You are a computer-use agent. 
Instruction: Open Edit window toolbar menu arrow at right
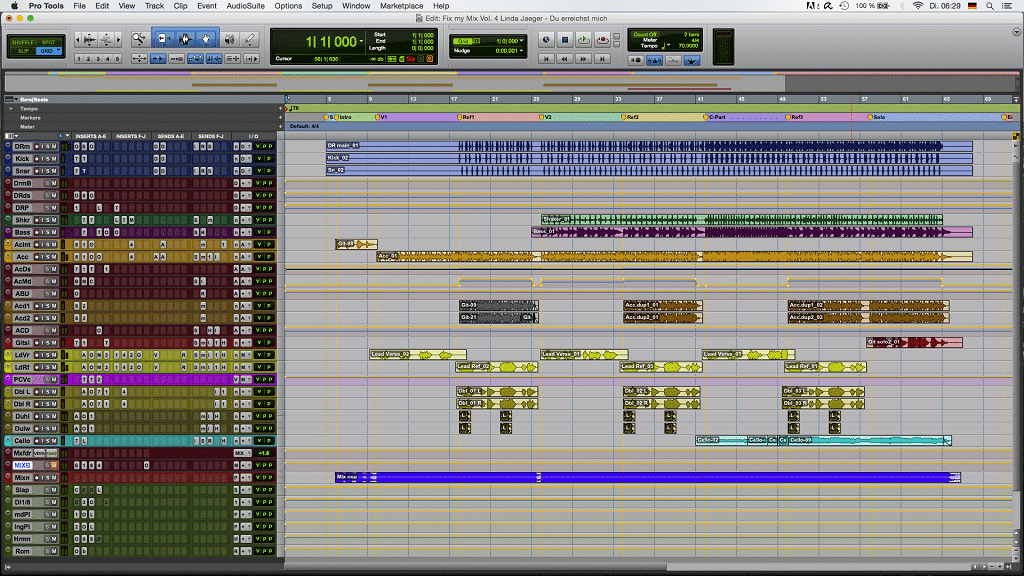click(x=1017, y=31)
